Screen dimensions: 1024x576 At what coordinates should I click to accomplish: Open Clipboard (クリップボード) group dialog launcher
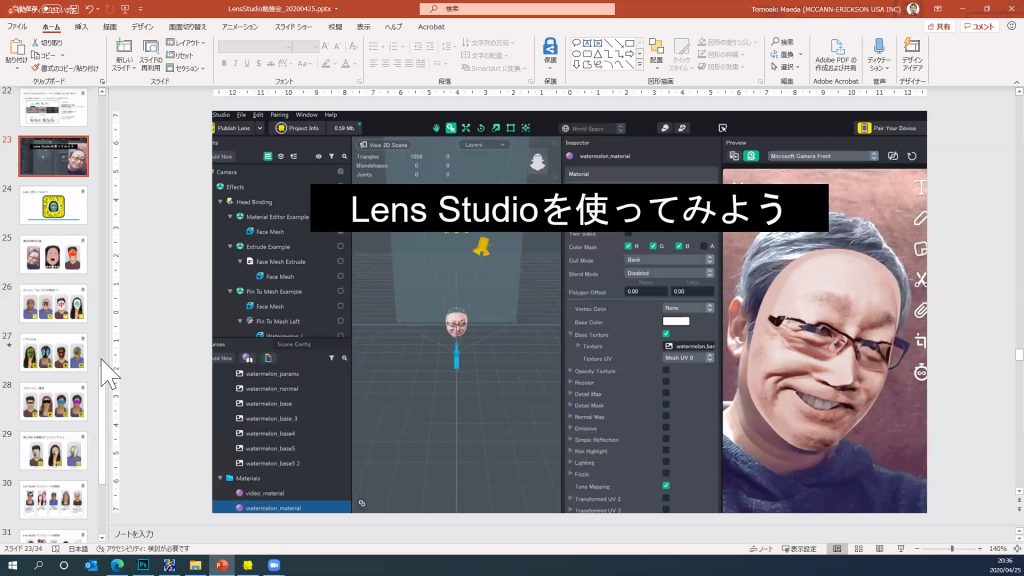coord(103,82)
